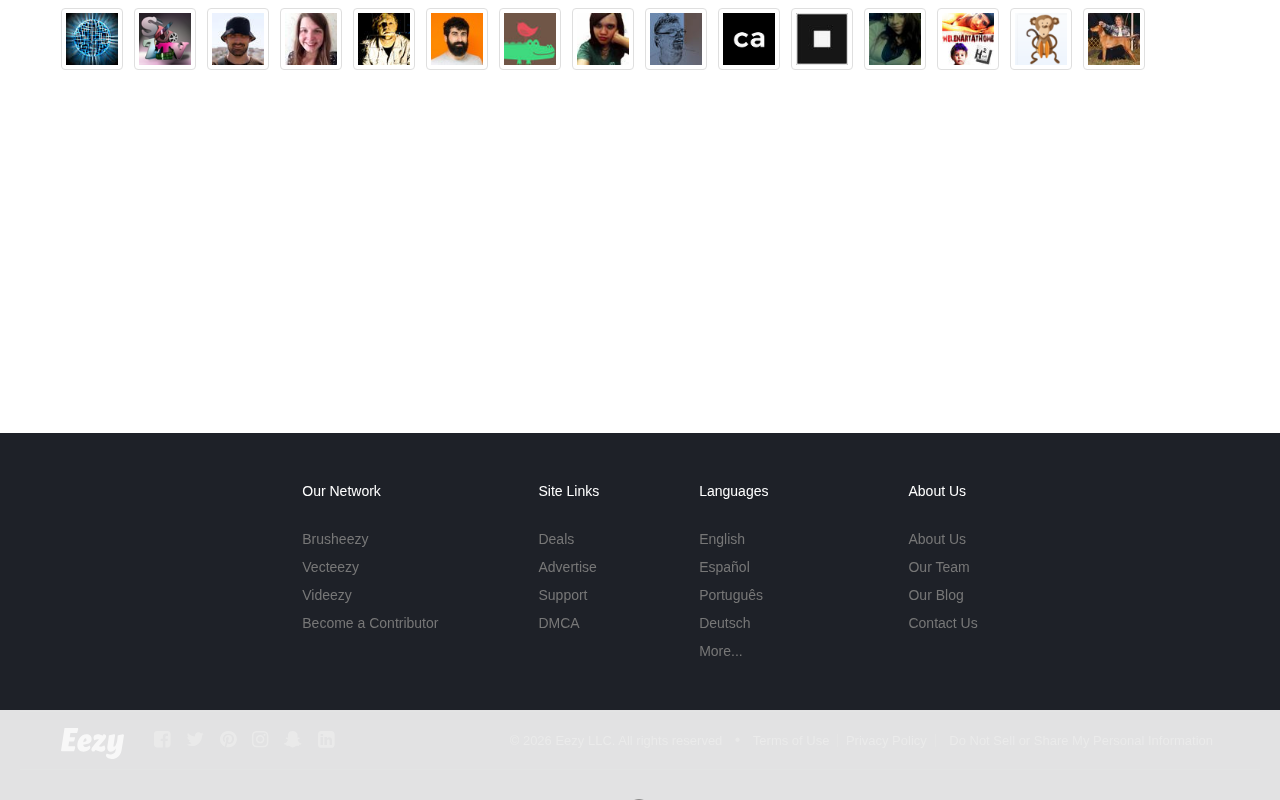
Task: Go to the DMCA page
Action: [559, 623]
